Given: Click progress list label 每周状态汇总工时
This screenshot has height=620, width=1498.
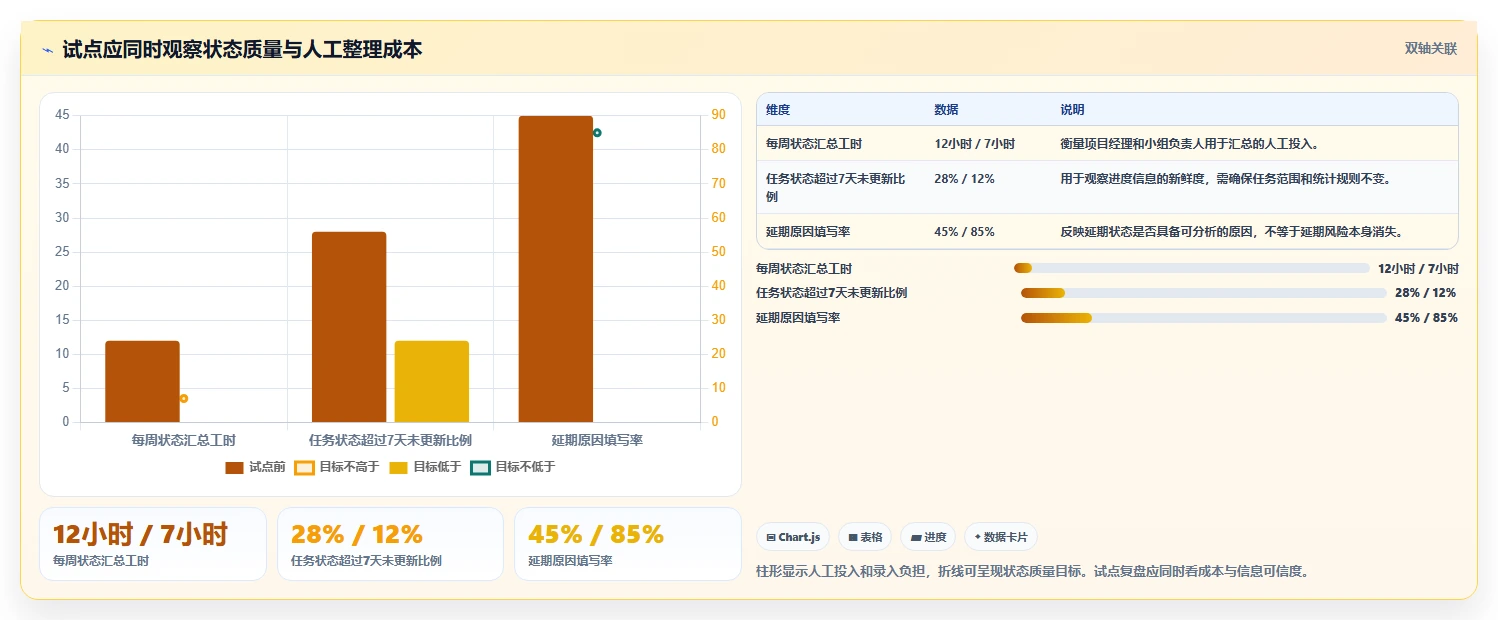Looking at the screenshot, I should (x=804, y=269).
